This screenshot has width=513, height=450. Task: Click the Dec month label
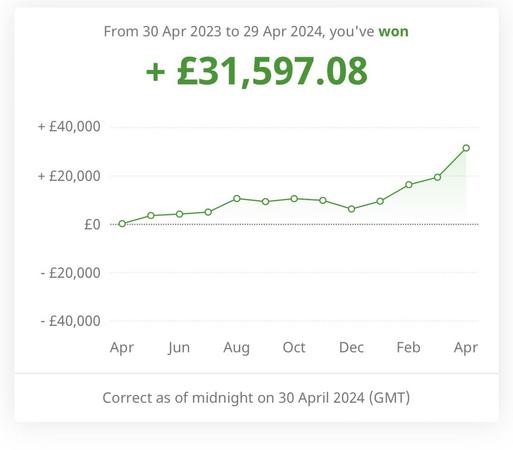click(x=351, y=347)
